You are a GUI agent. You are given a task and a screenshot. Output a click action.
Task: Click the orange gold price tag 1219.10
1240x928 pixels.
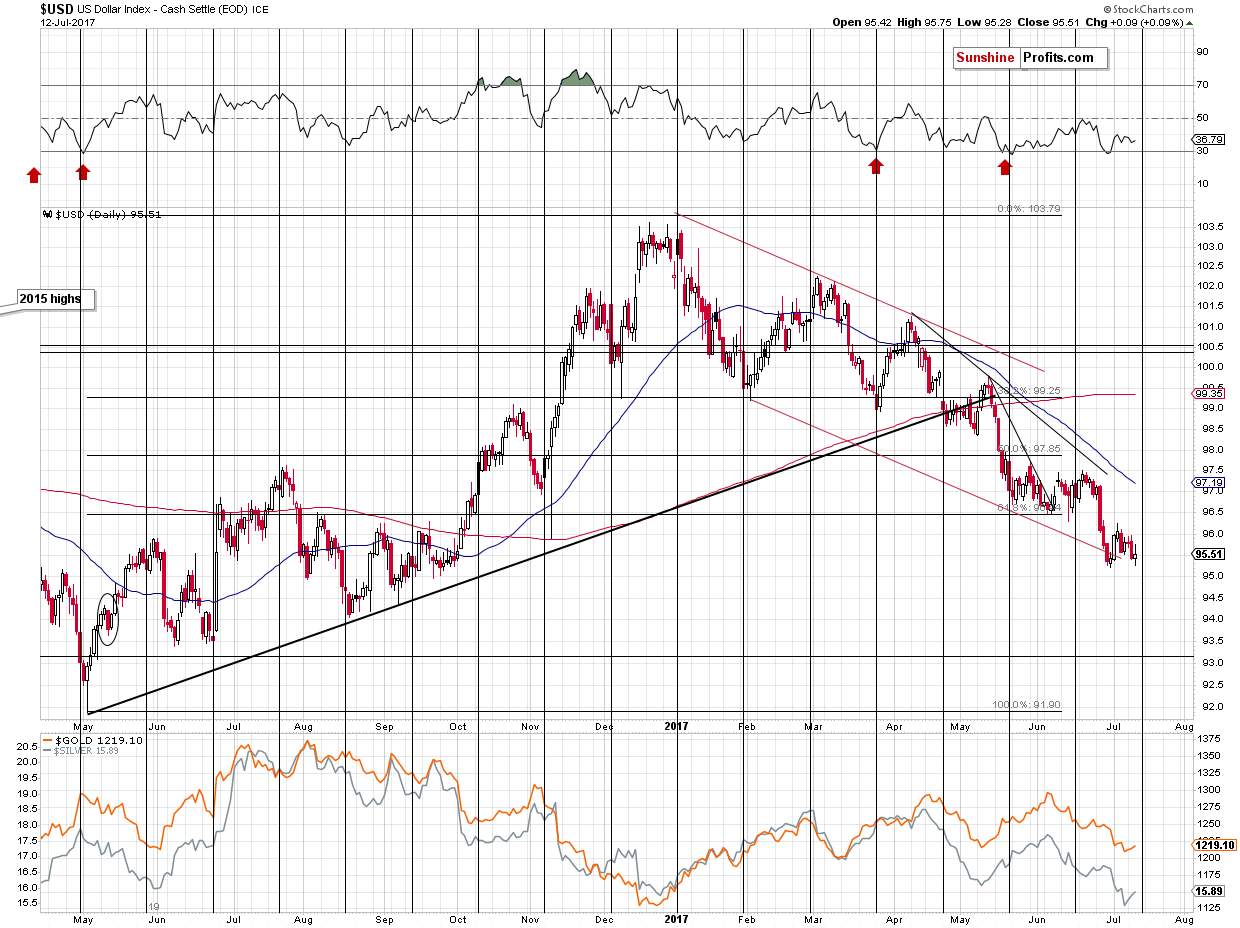tap(1214, 845)
